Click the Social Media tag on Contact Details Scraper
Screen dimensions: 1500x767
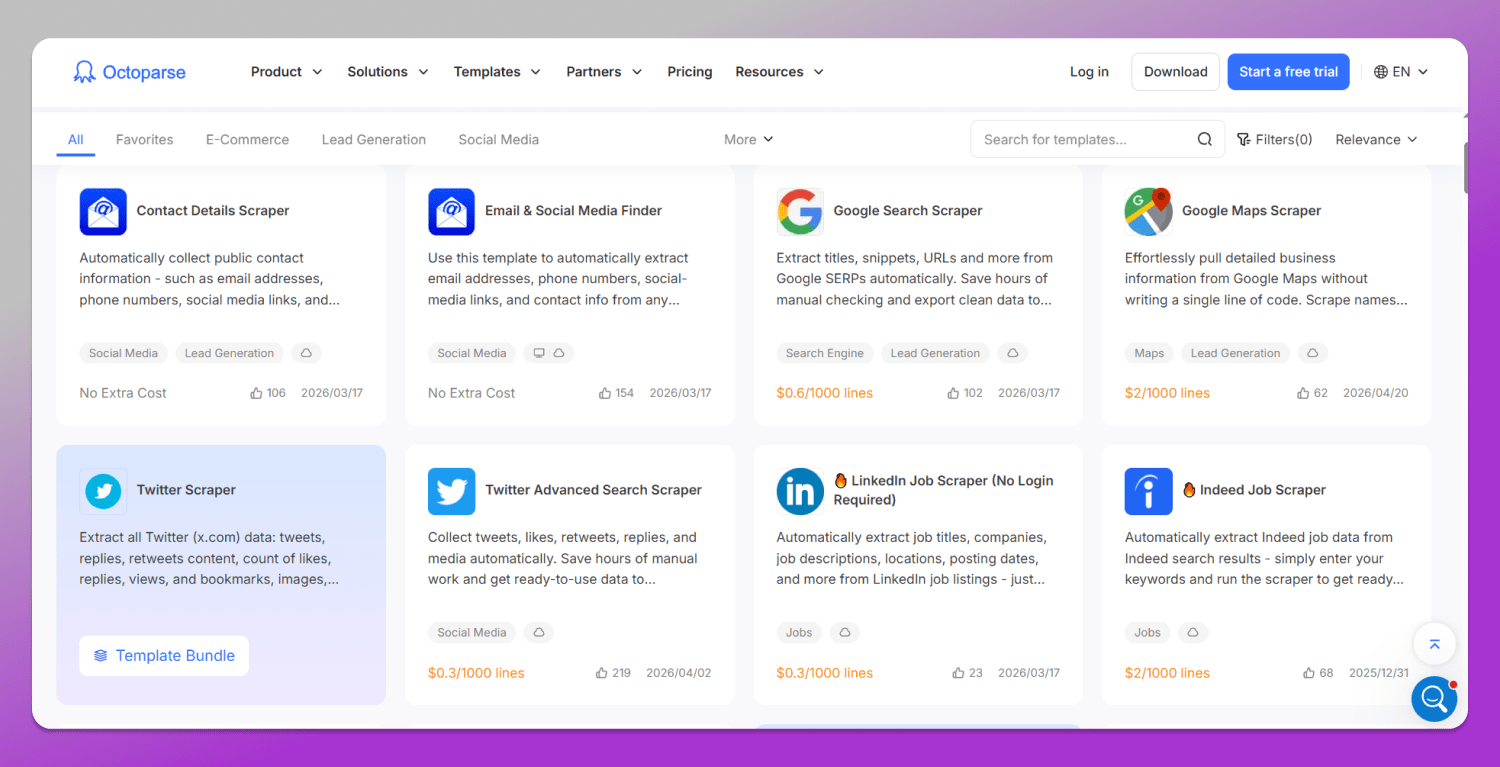point(124,353)
